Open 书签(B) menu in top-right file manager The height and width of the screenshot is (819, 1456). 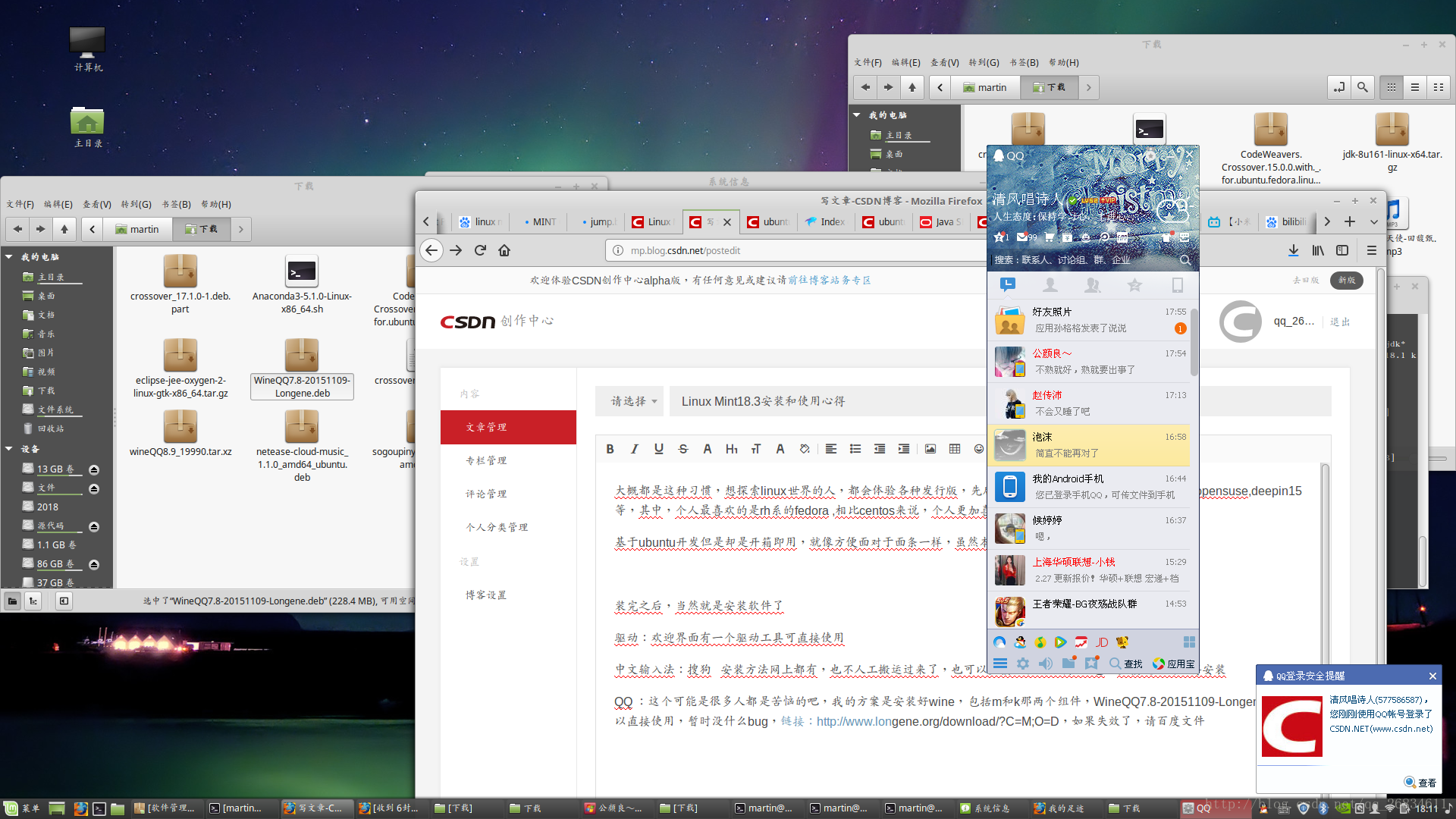1024,62
